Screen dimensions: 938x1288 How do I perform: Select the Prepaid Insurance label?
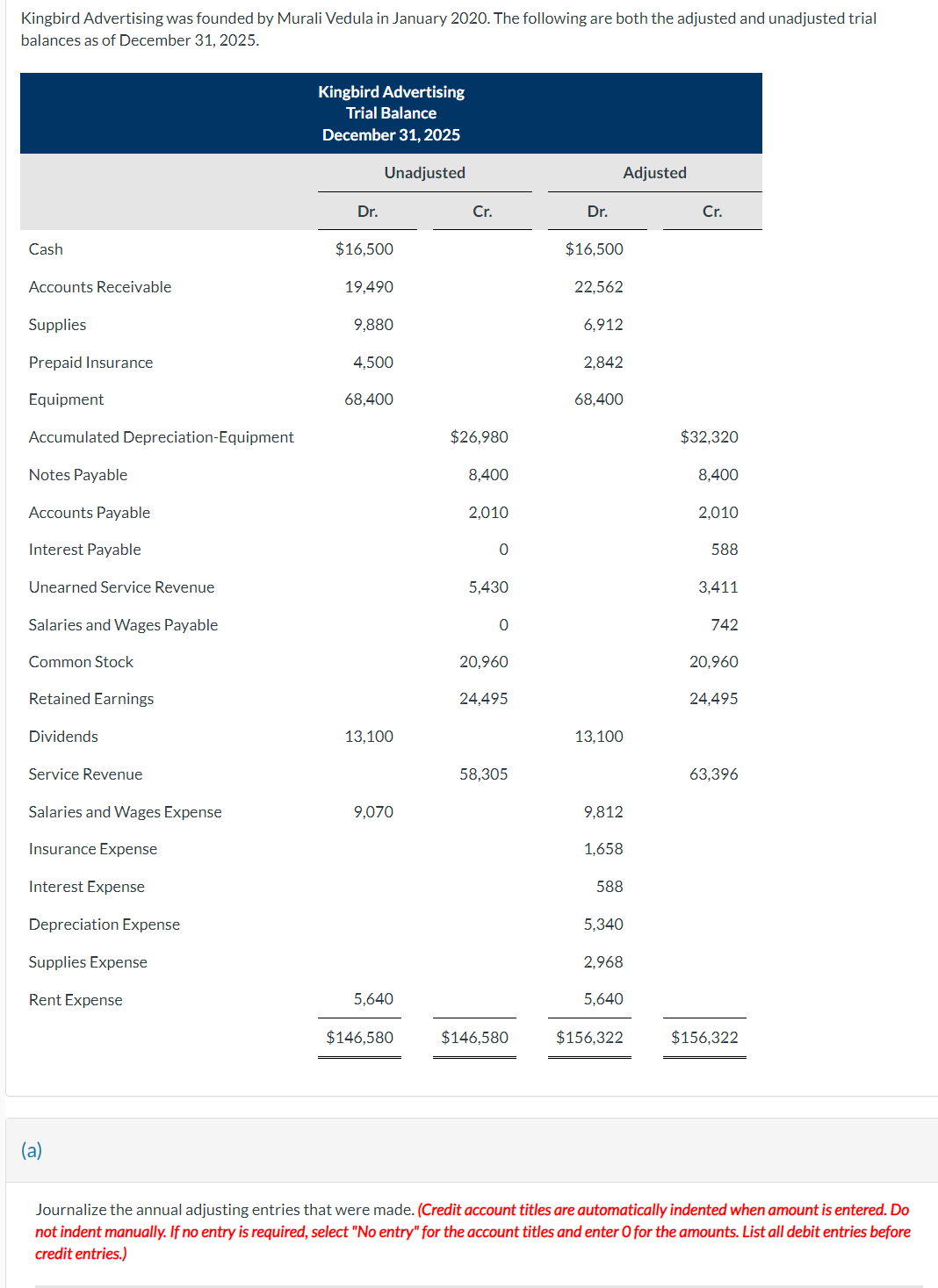pos(90,362)
